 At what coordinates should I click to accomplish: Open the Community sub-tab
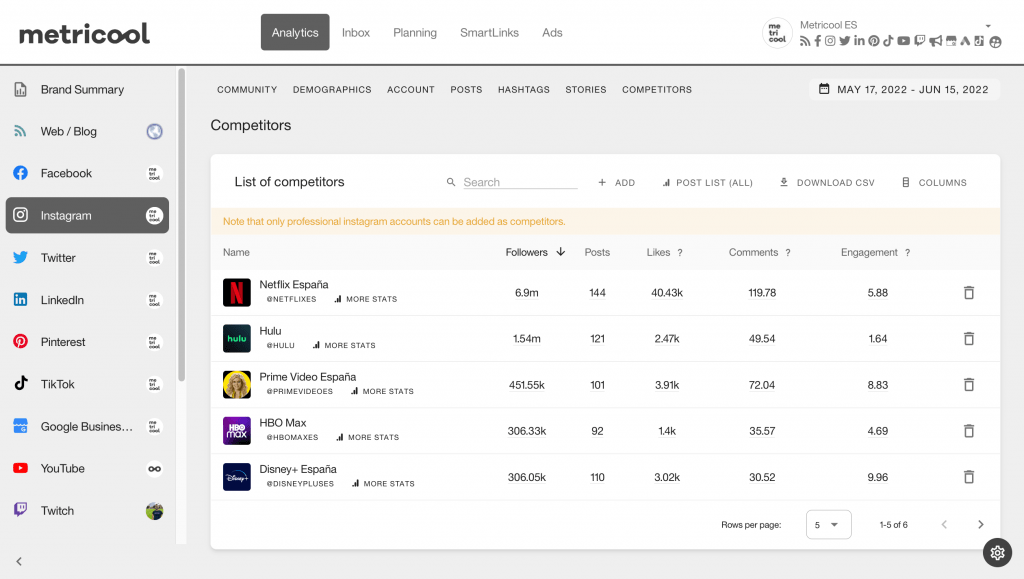[247, 89]
